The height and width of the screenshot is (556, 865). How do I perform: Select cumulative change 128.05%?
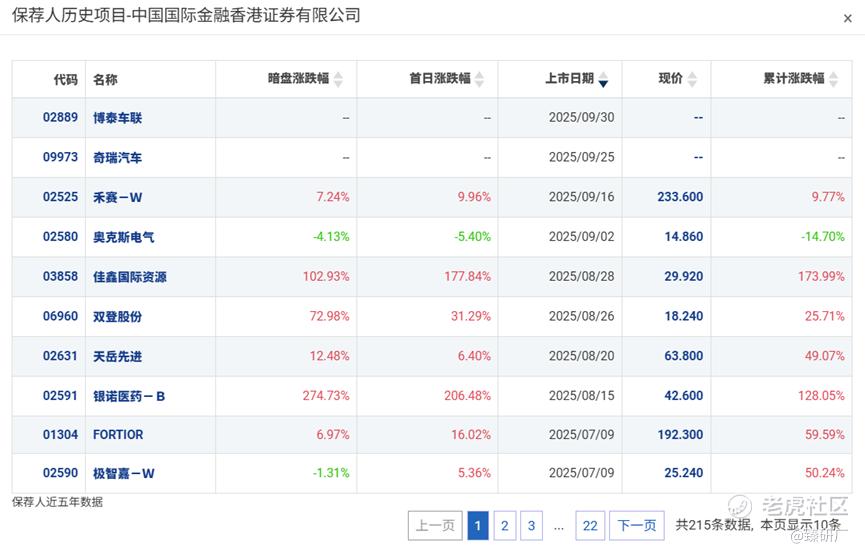coord(821,395)
